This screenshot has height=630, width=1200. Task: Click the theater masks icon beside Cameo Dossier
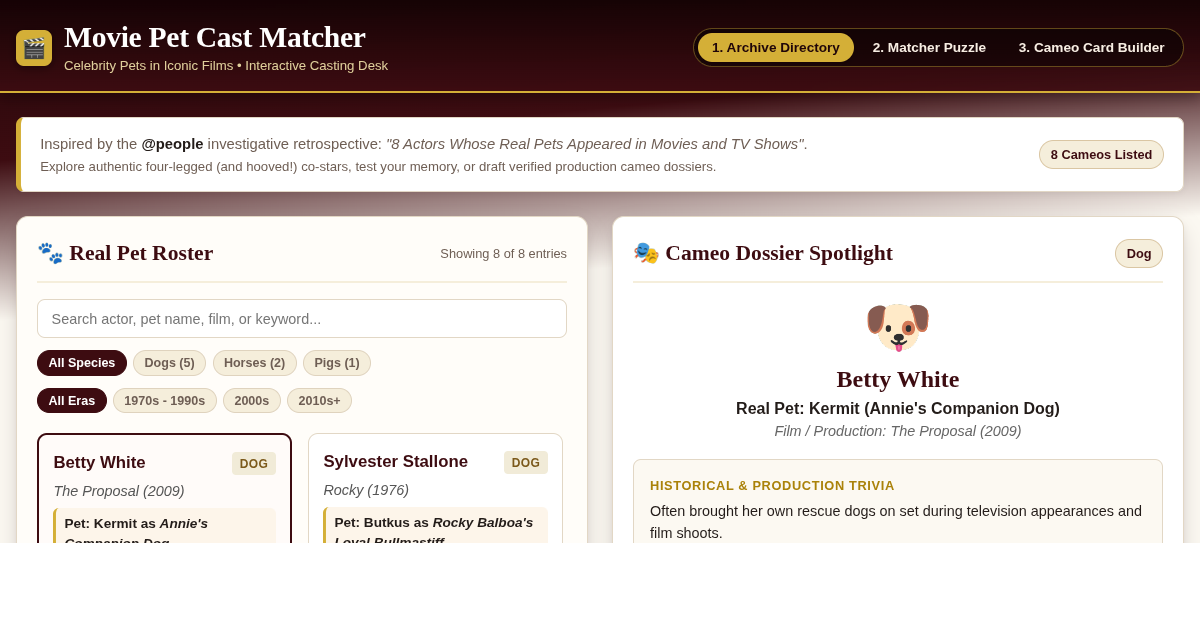[x=646, y=253]
